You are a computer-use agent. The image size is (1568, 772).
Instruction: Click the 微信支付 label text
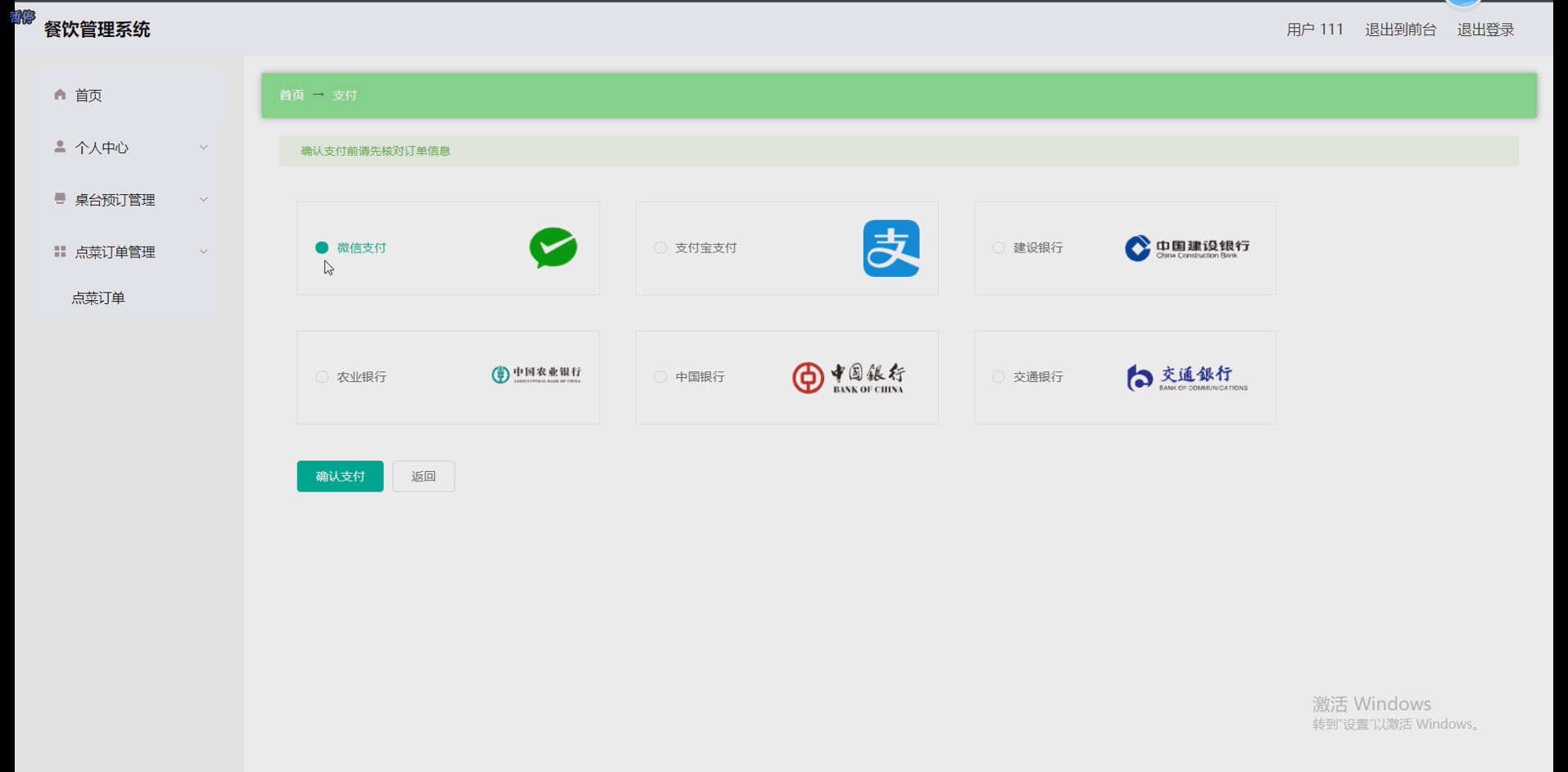pos(361,247)
